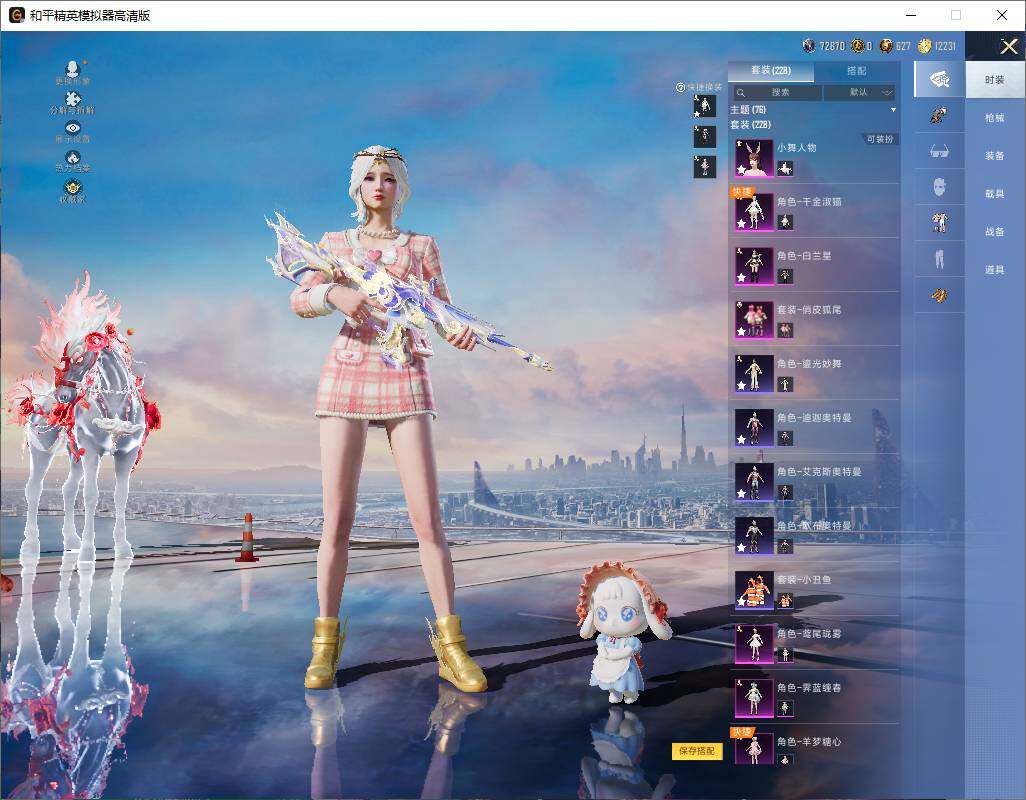Select second quick-swap outfit slot
This screenshot has height=800, width=1026.
[x=705, y=137]
